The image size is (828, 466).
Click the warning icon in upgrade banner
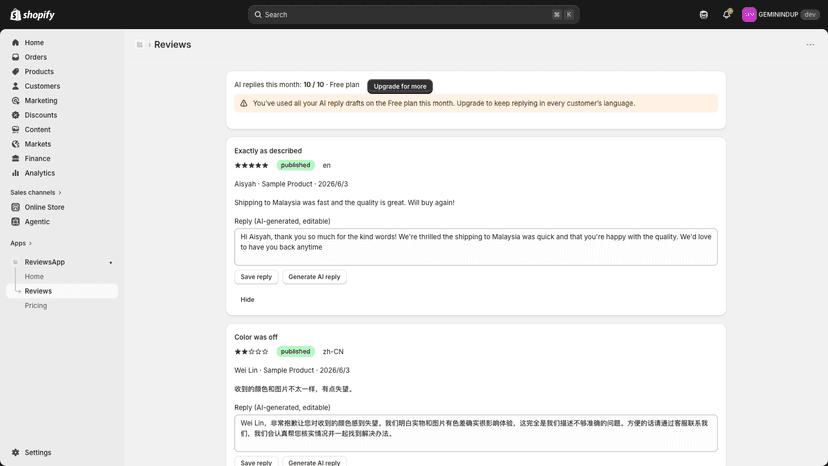pyautogui.click(x=243, y=104)
